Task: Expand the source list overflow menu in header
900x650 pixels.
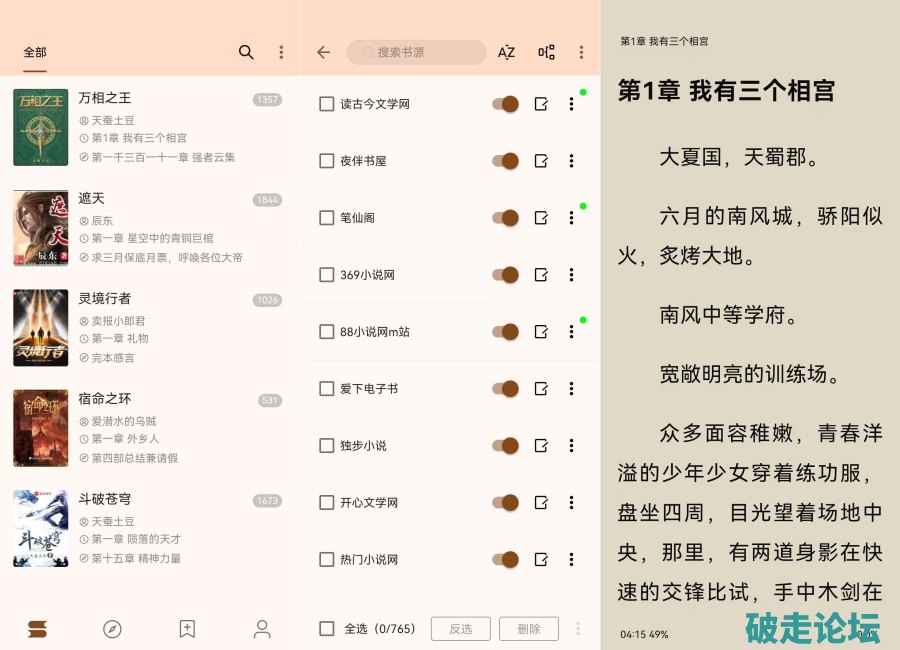Action: coord(581,52)
